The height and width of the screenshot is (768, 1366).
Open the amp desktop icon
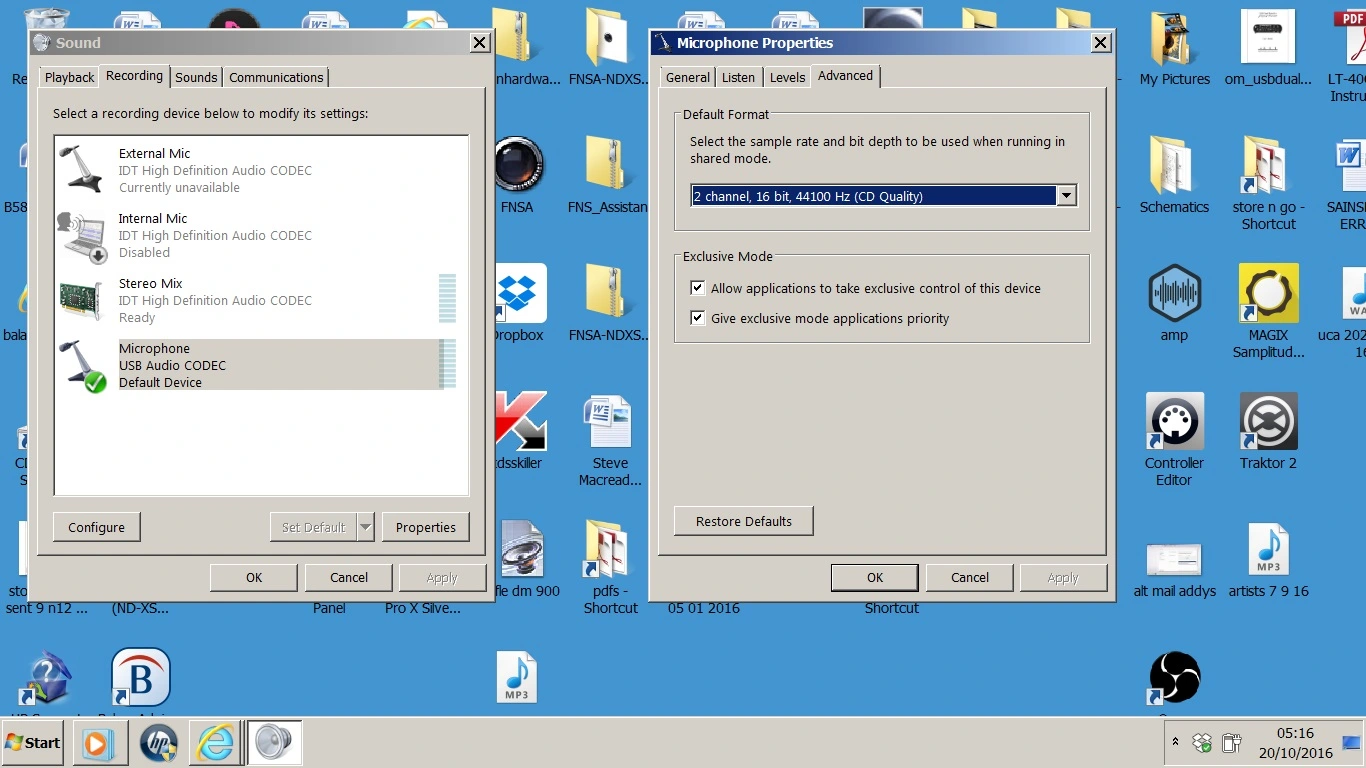1174,294
